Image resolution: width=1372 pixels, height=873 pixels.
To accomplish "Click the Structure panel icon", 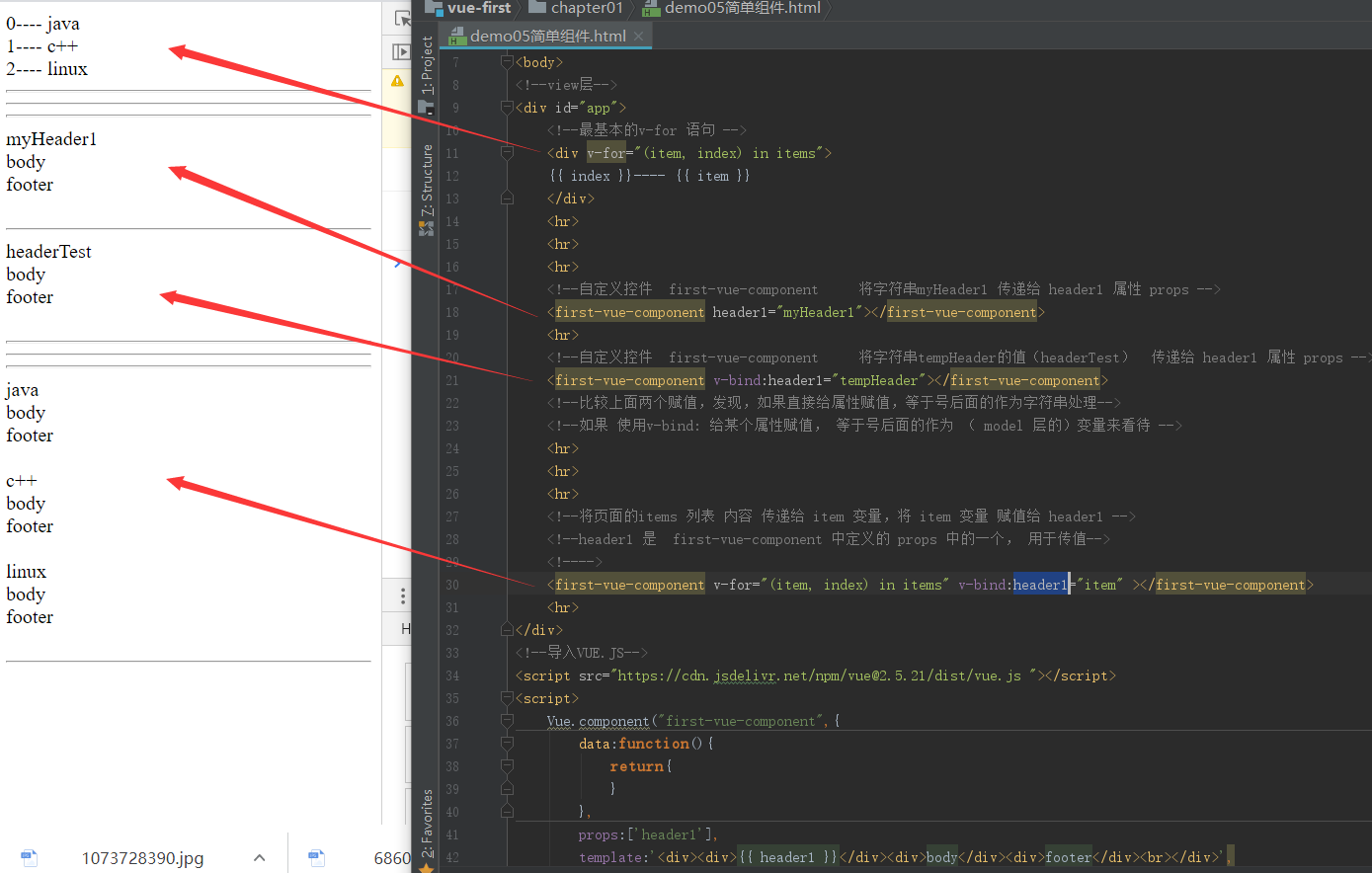I will click(x=427, y=228).
